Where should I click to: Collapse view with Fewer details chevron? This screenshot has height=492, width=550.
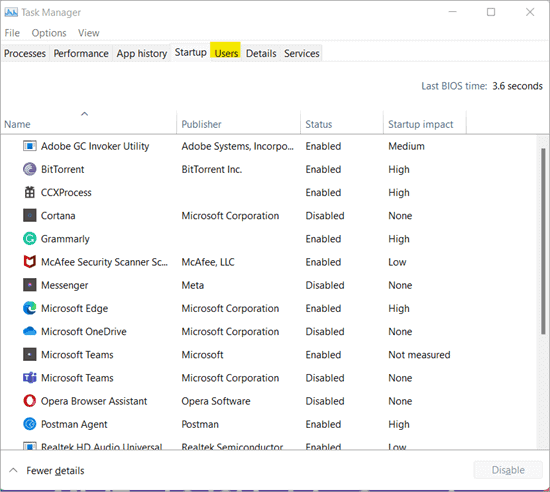click(x=13, y=470)
